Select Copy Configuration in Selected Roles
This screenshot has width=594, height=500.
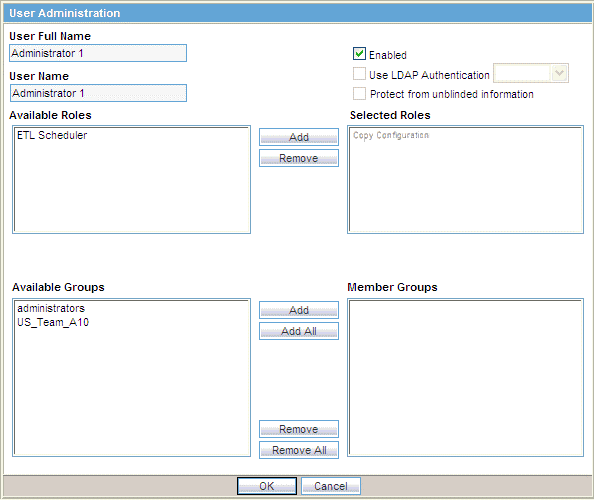pos(391,135)
